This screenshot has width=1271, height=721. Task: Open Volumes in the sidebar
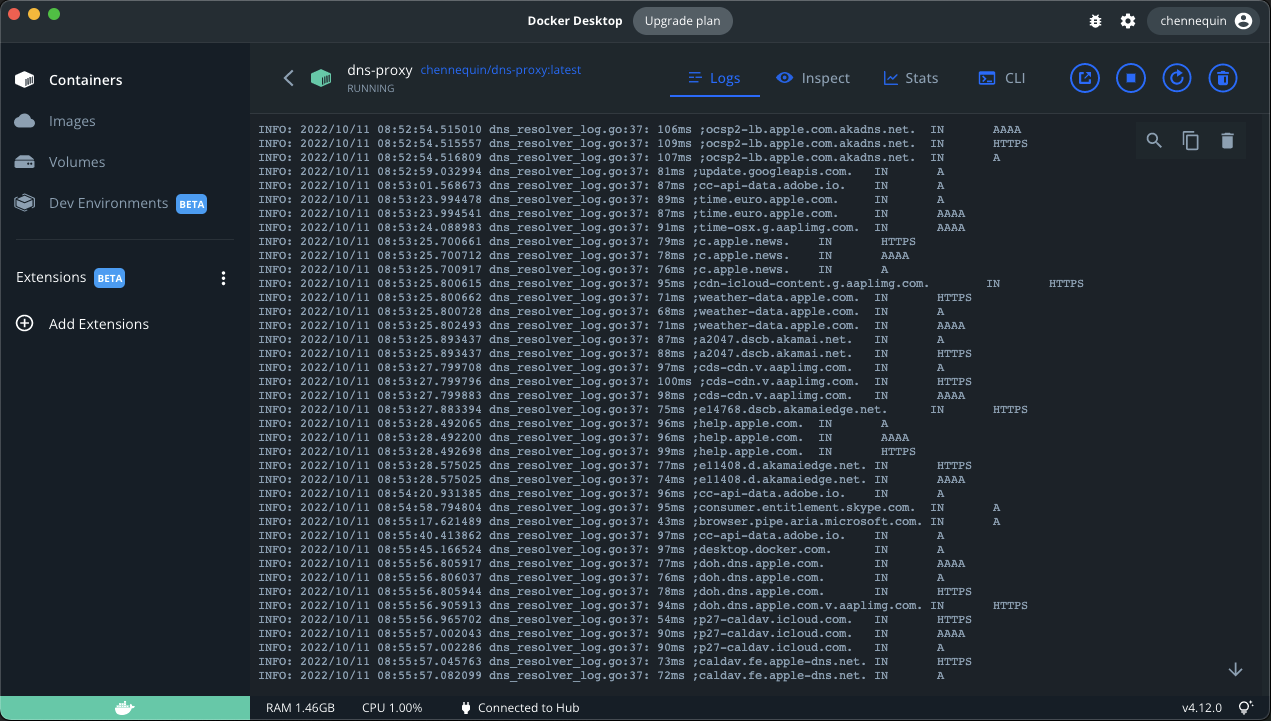(124, 162)
